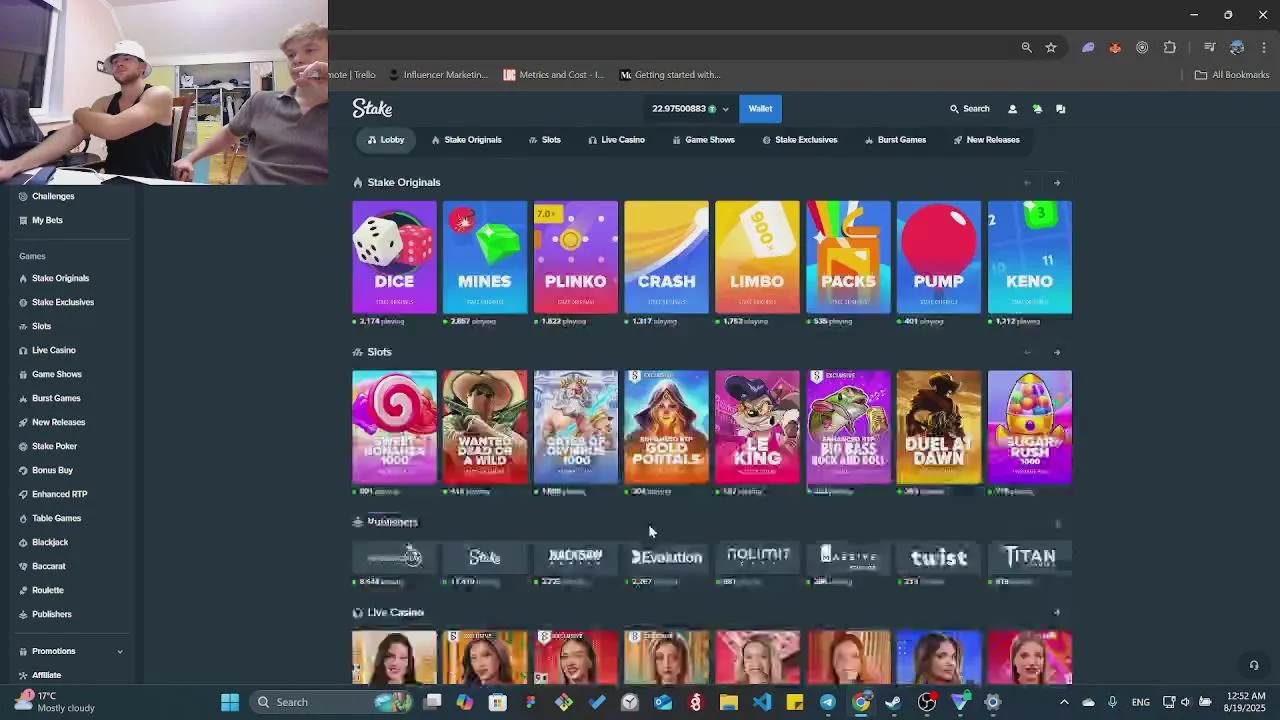Open the Sugar Rush 1000 slot

(x=1030, y=427)
